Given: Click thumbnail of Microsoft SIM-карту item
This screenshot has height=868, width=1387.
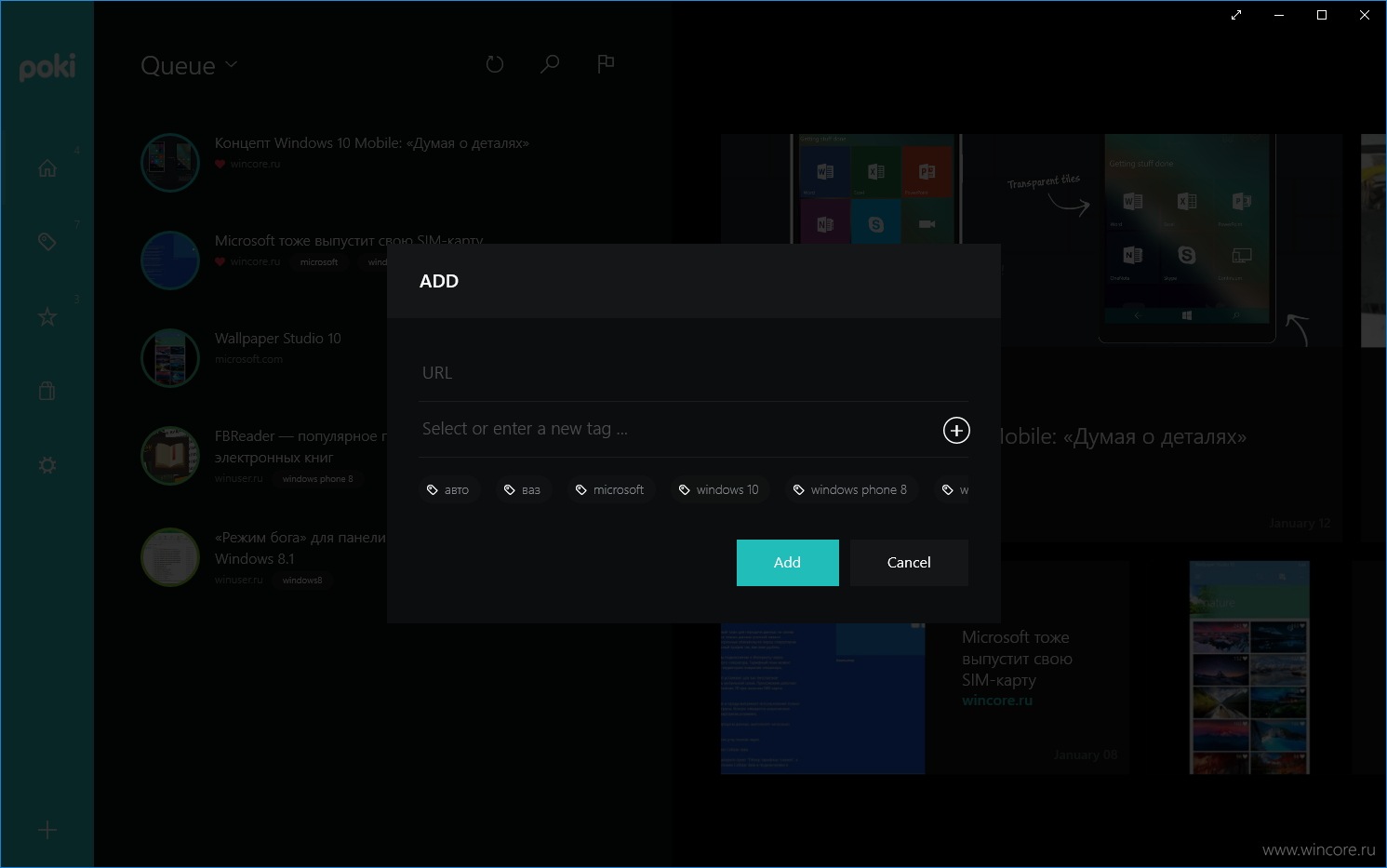Looking at the screenshot, I should pos(170,260).
